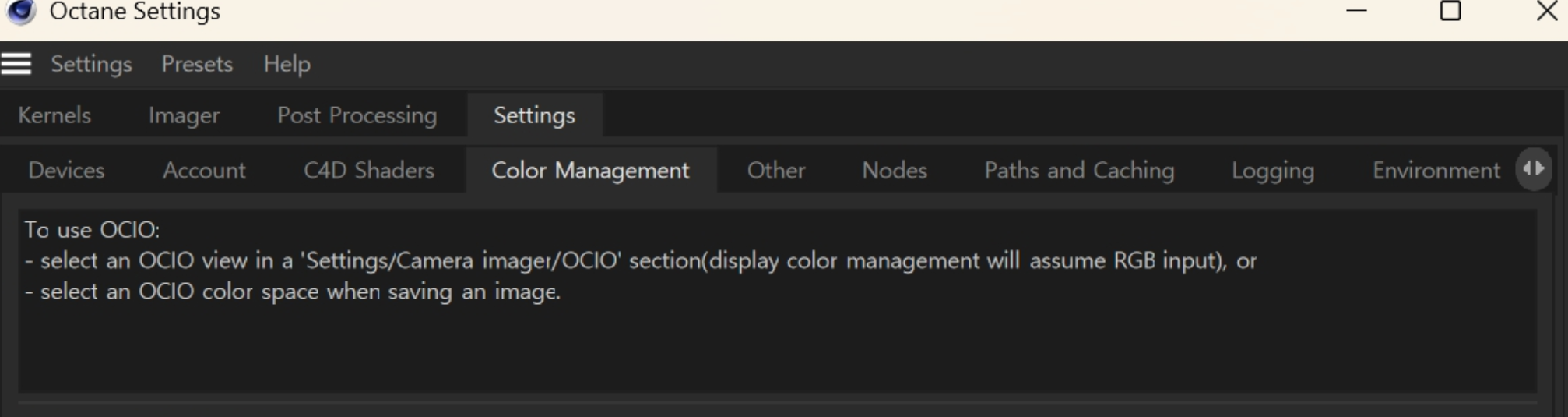Close the Octane Settings window
The image size is (1568, 417).
tap(1546, 11)
